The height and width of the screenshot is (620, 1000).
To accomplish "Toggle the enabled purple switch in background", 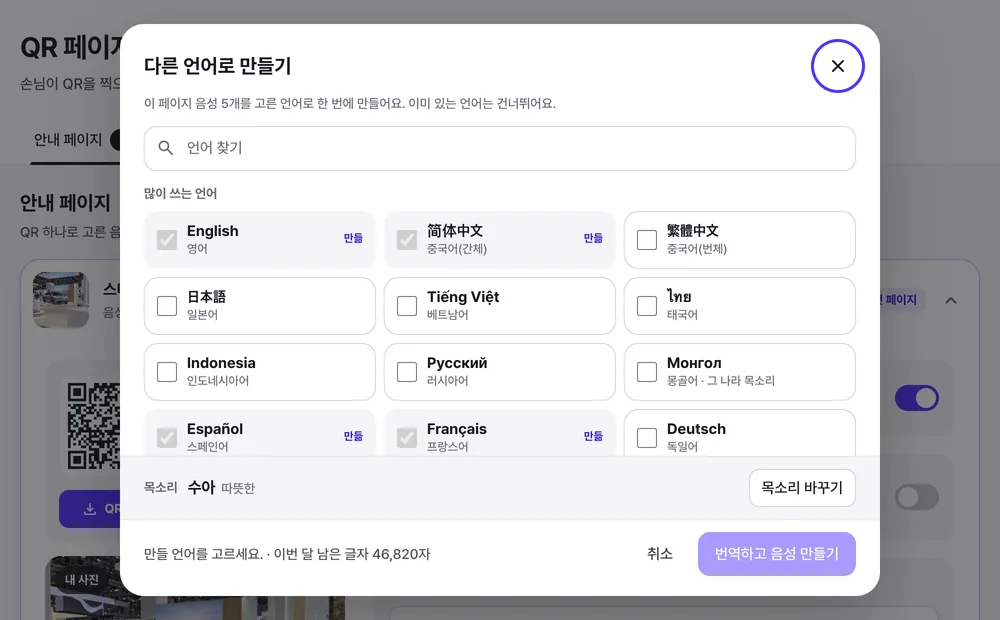I will [916, 398].
